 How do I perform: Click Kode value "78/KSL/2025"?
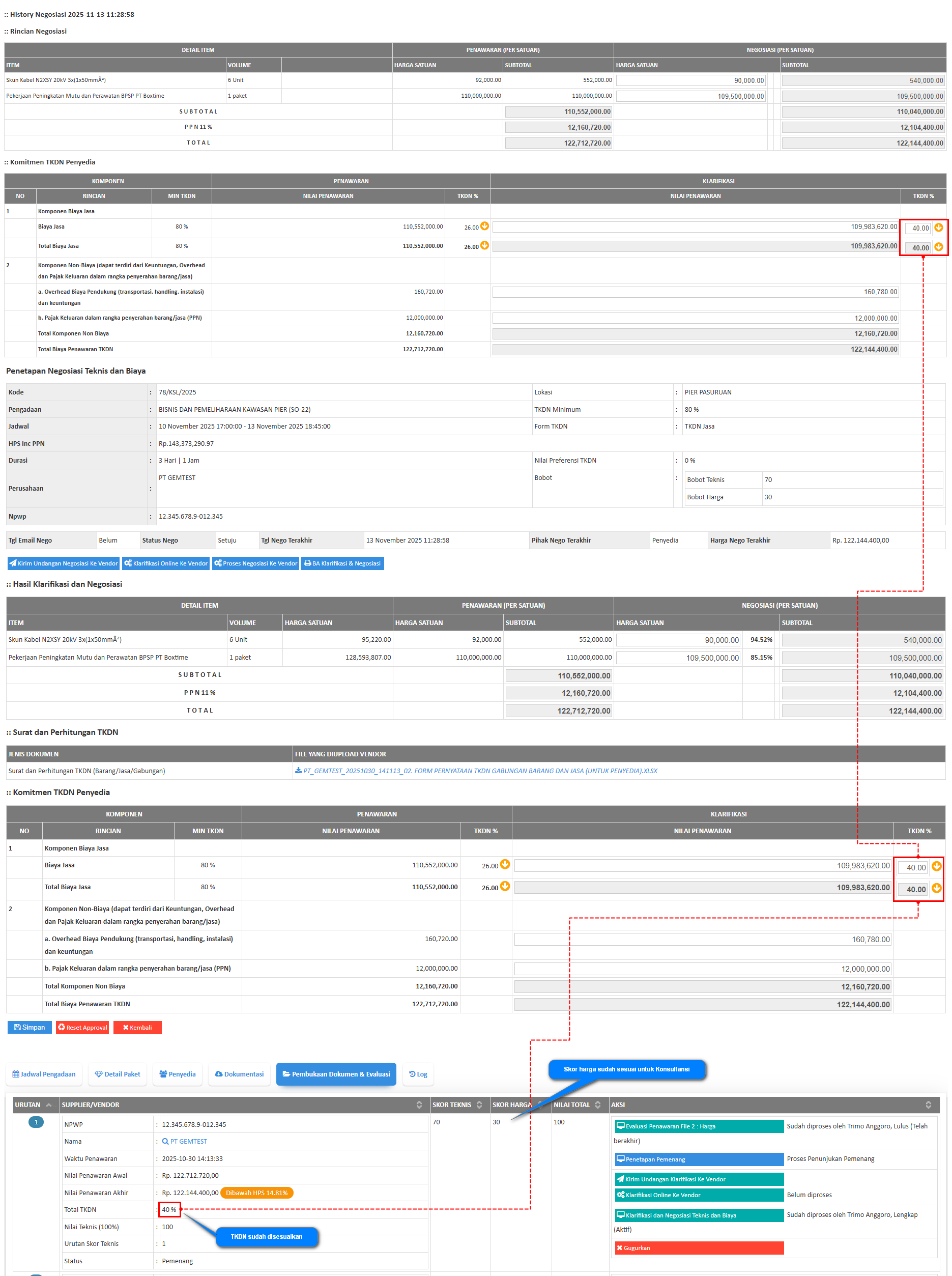click(x=178, y=392)
